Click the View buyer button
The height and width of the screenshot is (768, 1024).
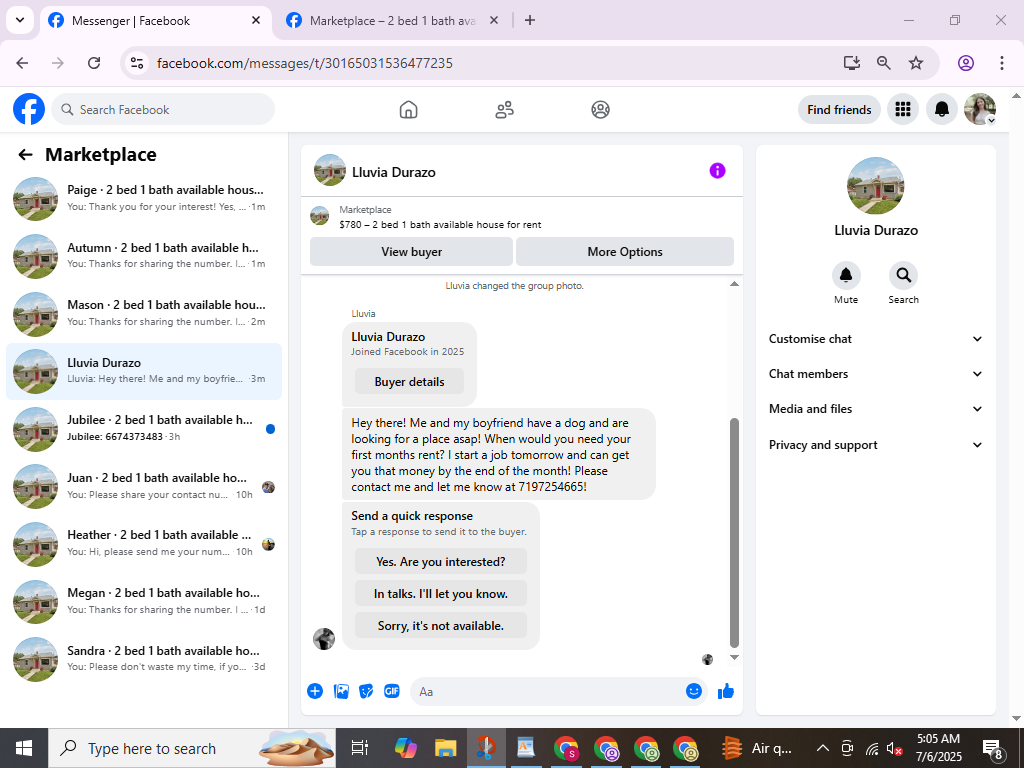click(411, 251)
